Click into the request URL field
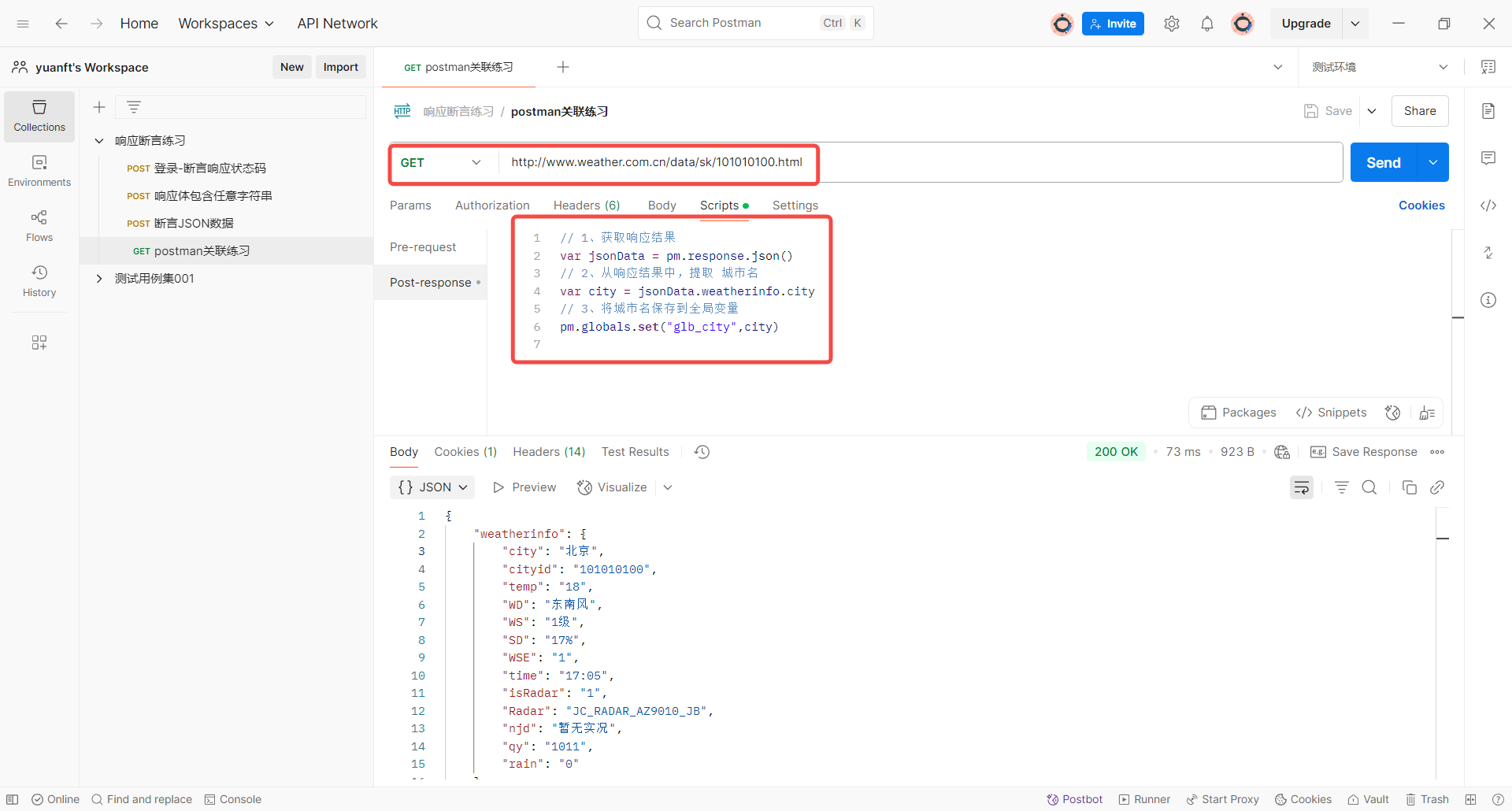The height and width of the screenshot is (811, 1512). 920,162
